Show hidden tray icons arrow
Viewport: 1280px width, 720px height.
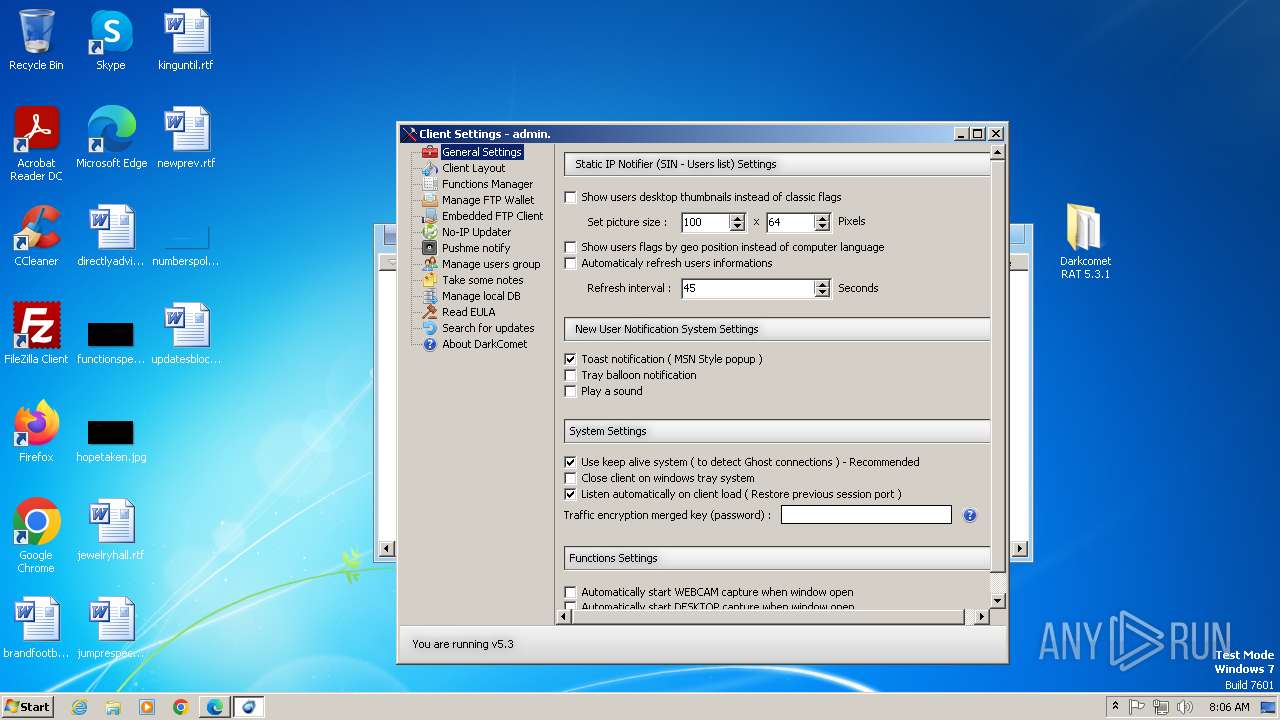tap(1115, 707)
